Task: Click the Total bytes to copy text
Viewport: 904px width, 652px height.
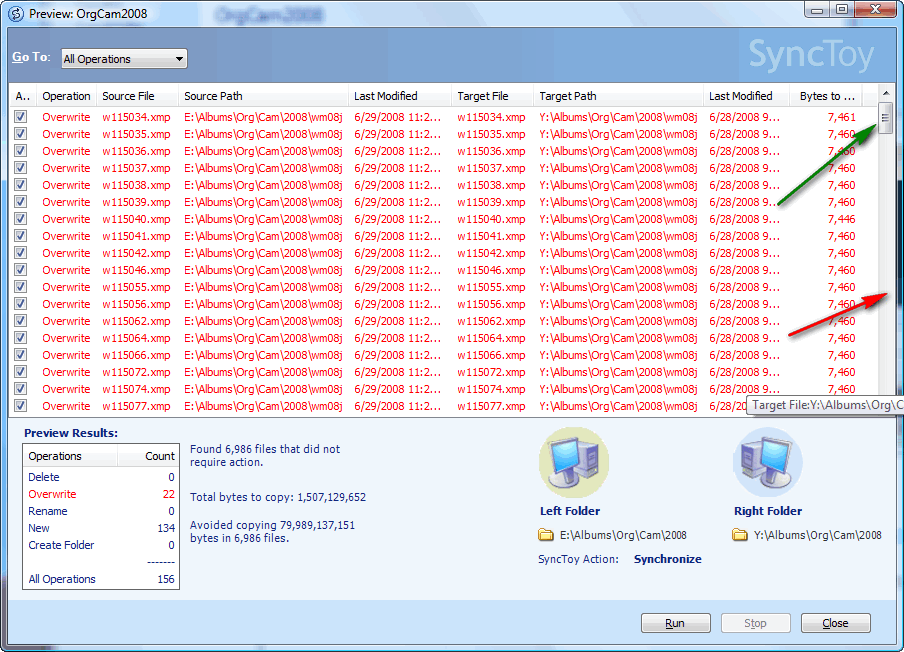Action: click(278, 497)
